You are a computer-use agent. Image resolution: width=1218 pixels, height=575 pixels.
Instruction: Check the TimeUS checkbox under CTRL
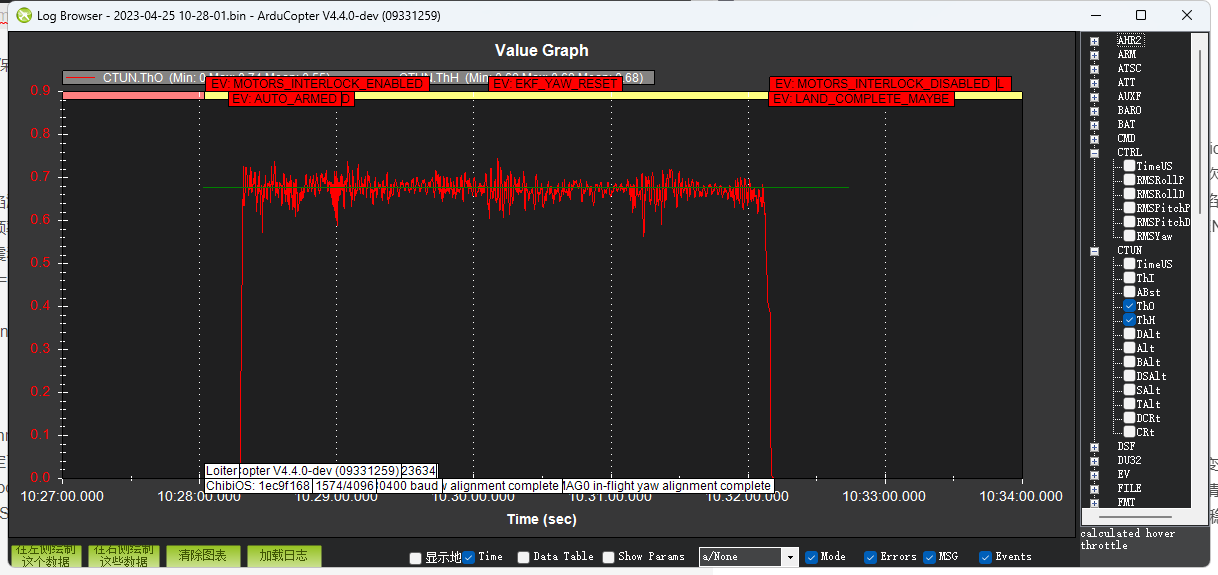(1129, 166)
